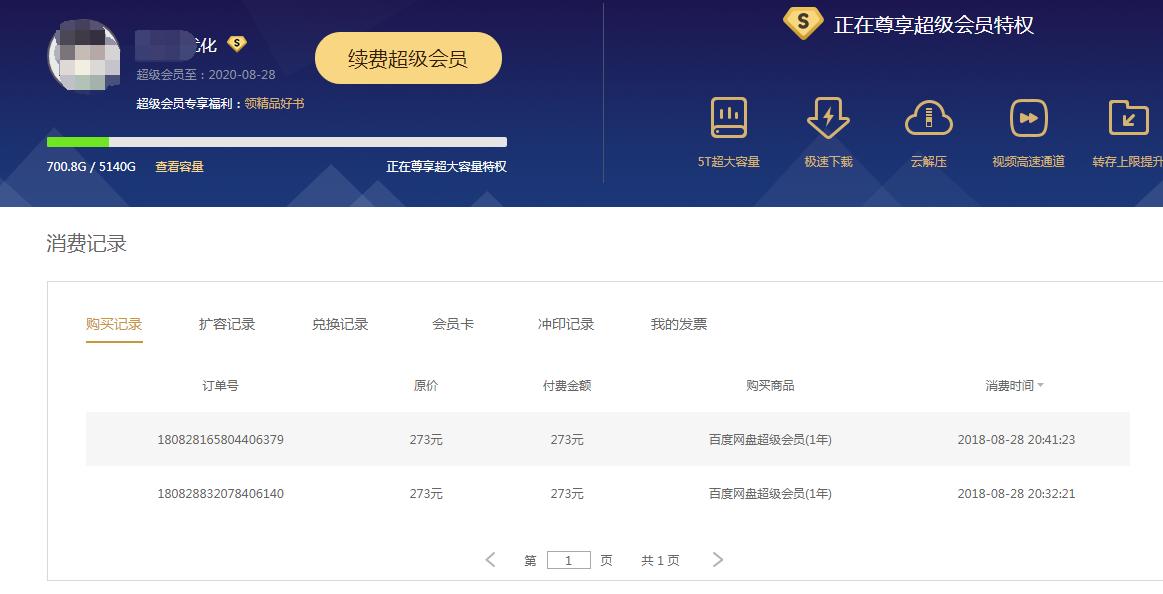The width and height of the screenshot is (1163, 594).
Task: Open the 会员卡 tab
Action: click(453, 324)
